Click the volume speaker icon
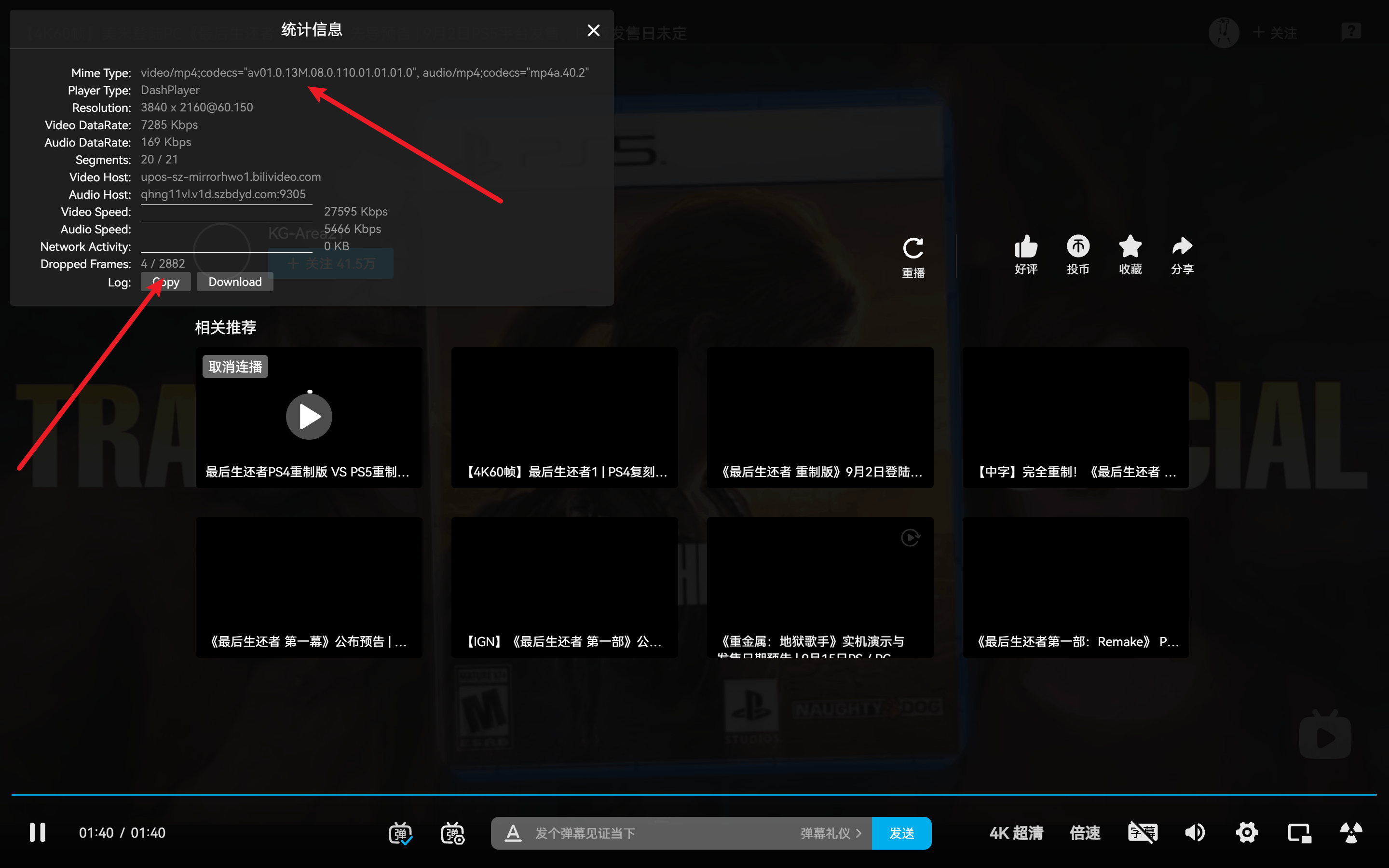 point(1195,832)
